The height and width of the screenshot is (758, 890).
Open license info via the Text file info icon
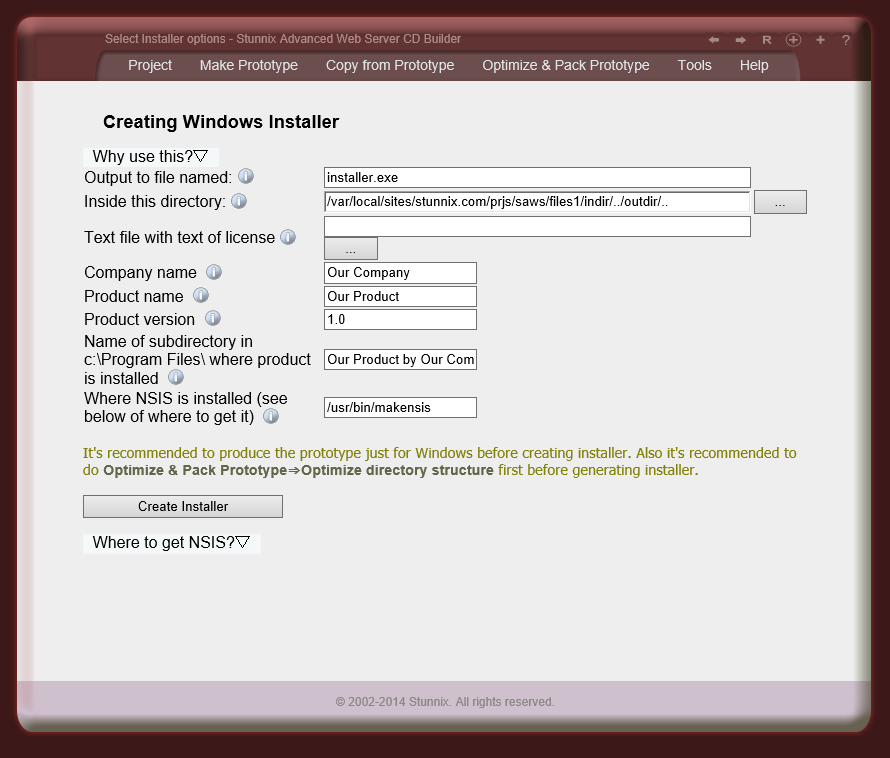[x=288, y=237]
